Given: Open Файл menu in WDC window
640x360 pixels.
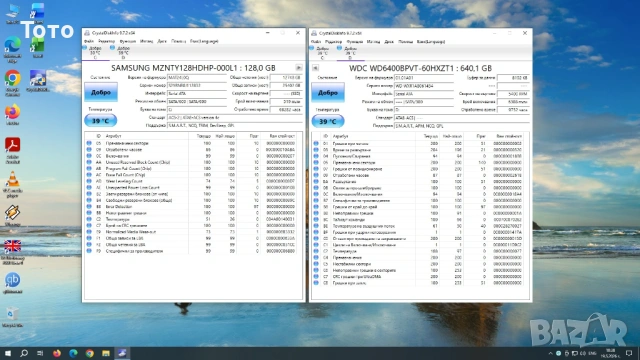Looking at the screenshot, I should tap(316, 42).
